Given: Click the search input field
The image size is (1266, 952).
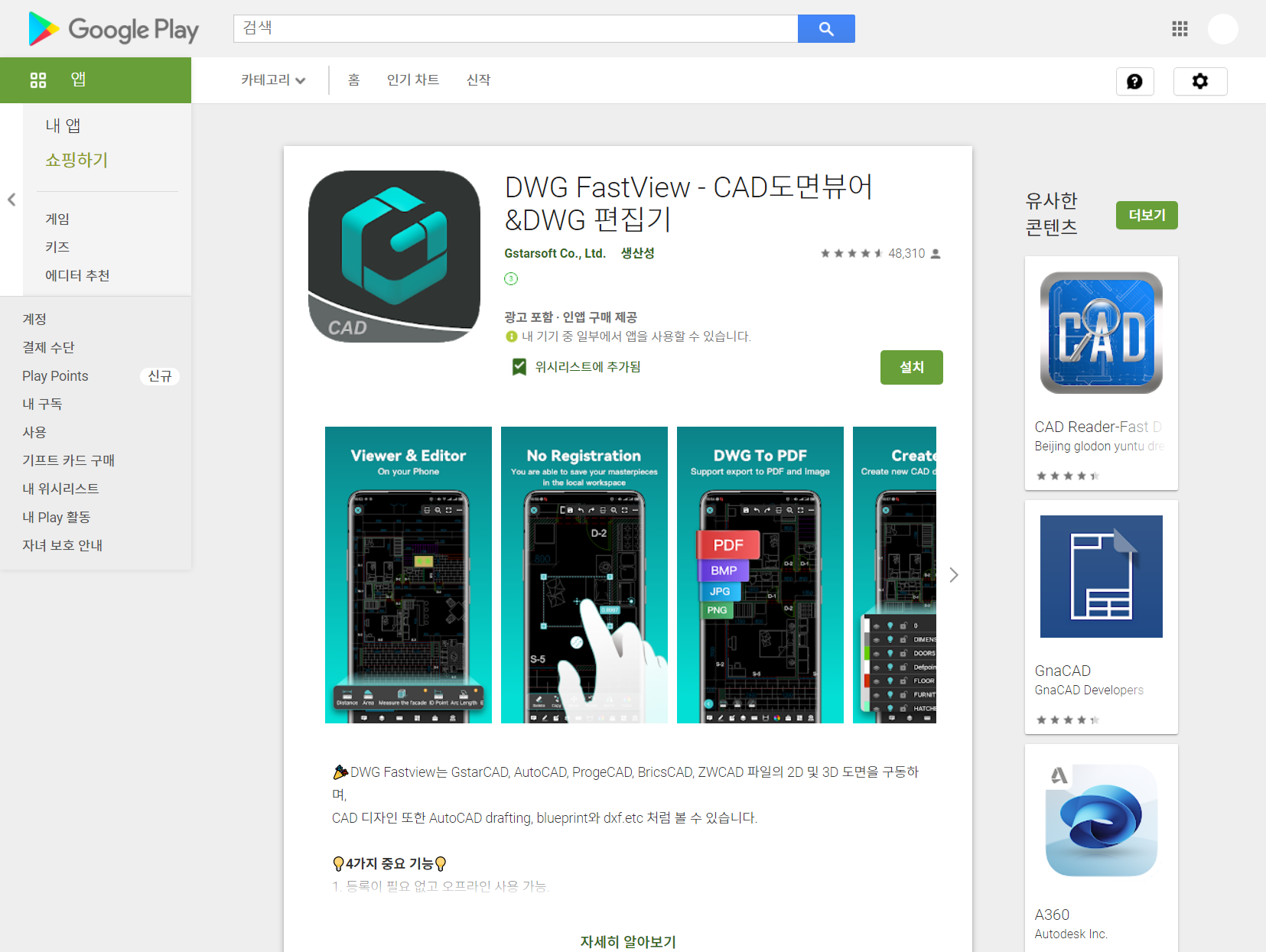Looking at the screenshot, I should click(x=516, y=29).
